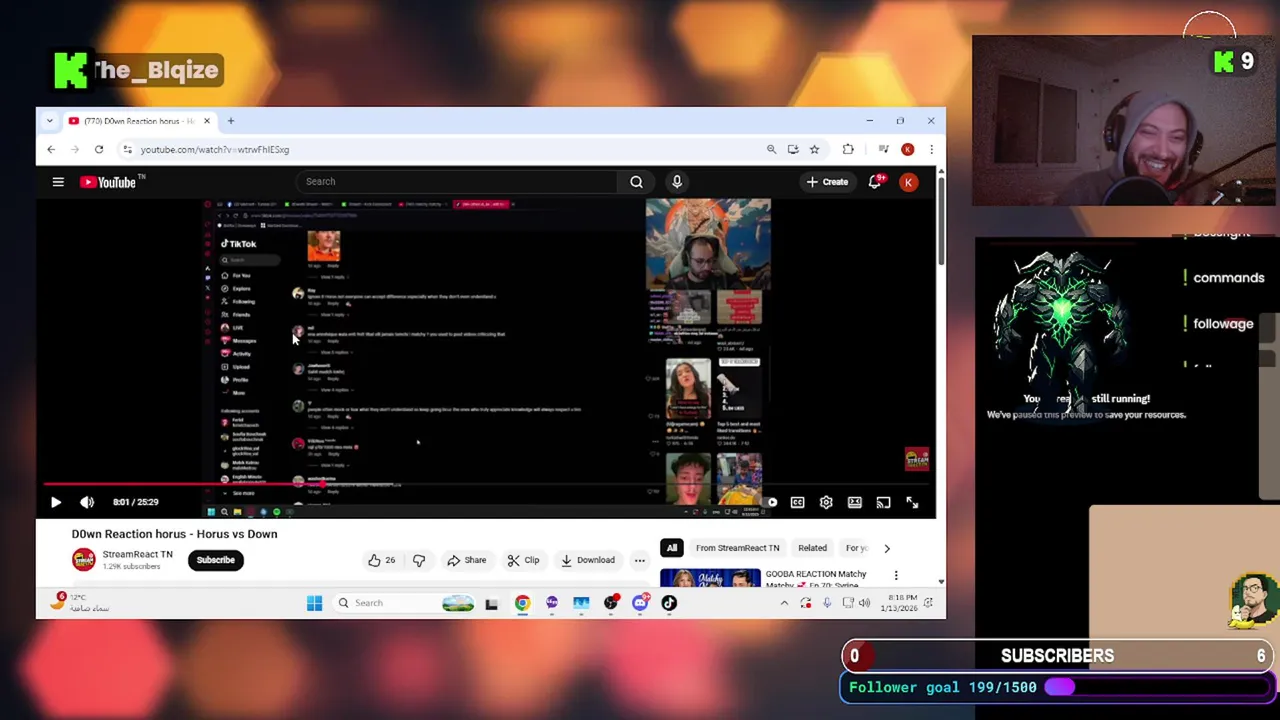This screenshot has height=720, width=1280.
Task: Select the From StreamReact TN chip
Action: tap(737, 548)
